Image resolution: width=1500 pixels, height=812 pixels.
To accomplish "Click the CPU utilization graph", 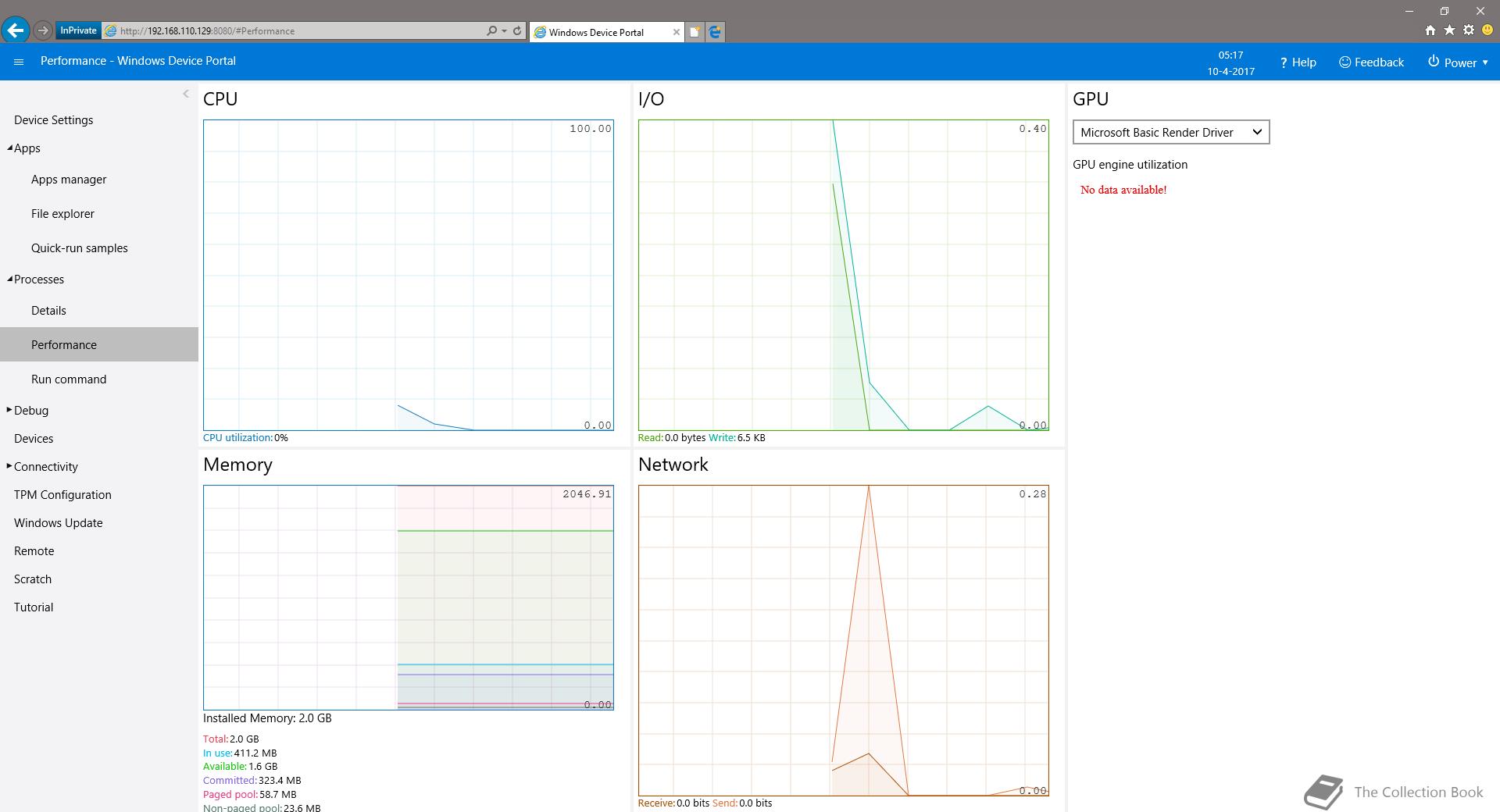I will pyautogui.click(x=408, y=275).
